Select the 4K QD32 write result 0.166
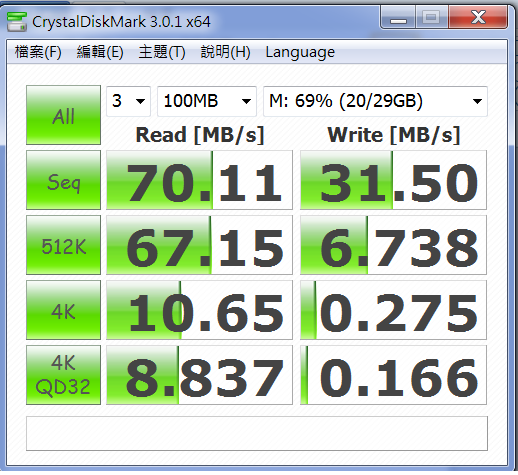The height and width of the screenshot is (475, 518). [x=393, y=375]
